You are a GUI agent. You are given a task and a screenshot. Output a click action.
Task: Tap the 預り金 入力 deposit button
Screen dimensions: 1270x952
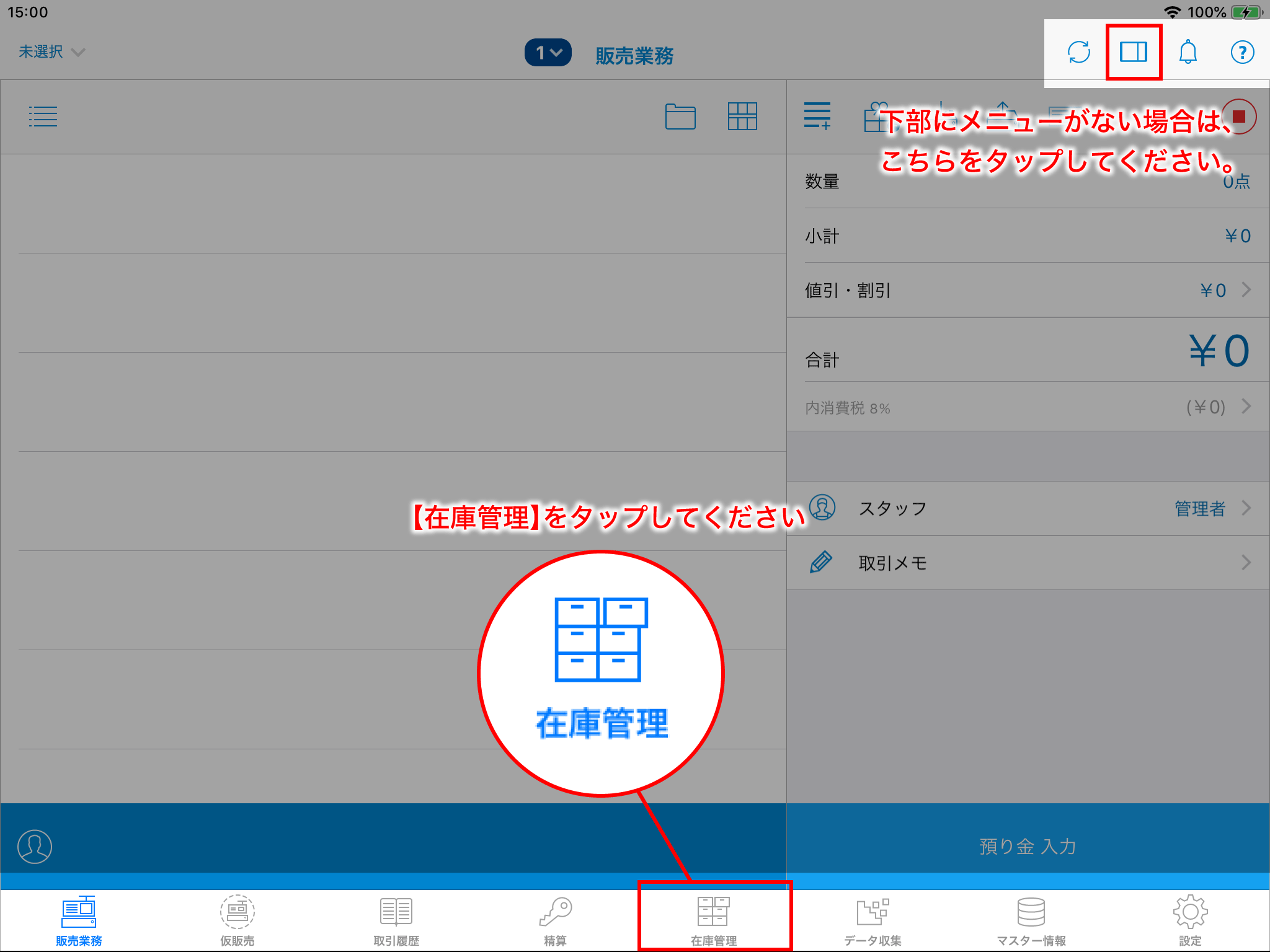(x=1028, y=846)
